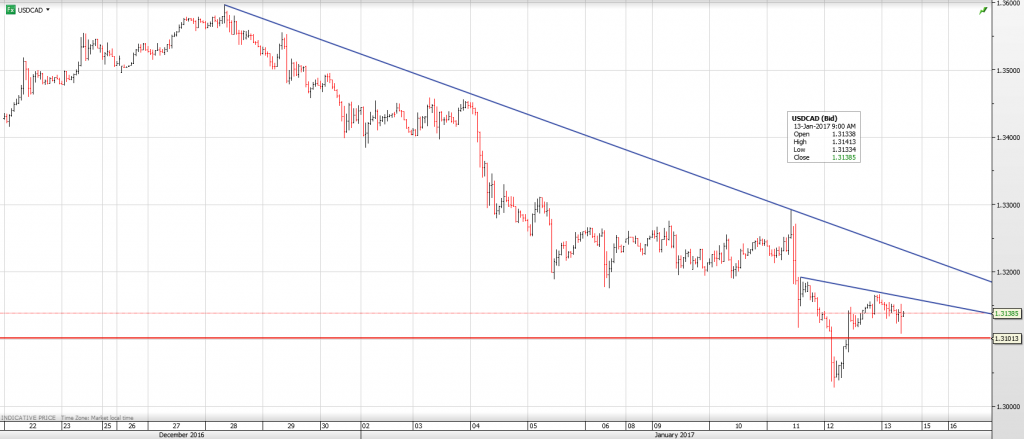Open the USDCAD symbol dropdown arrow
The width and height of the screenshot is (1024, 439).
coord(49,9)
